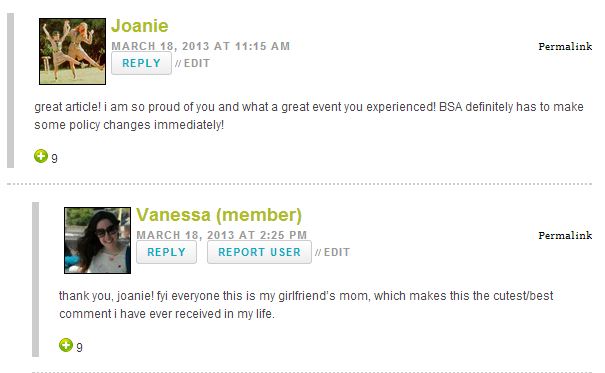Open Permalink for Joanie's comment
605x373 pixels.
pyautogui.click(x=565, y=47)
